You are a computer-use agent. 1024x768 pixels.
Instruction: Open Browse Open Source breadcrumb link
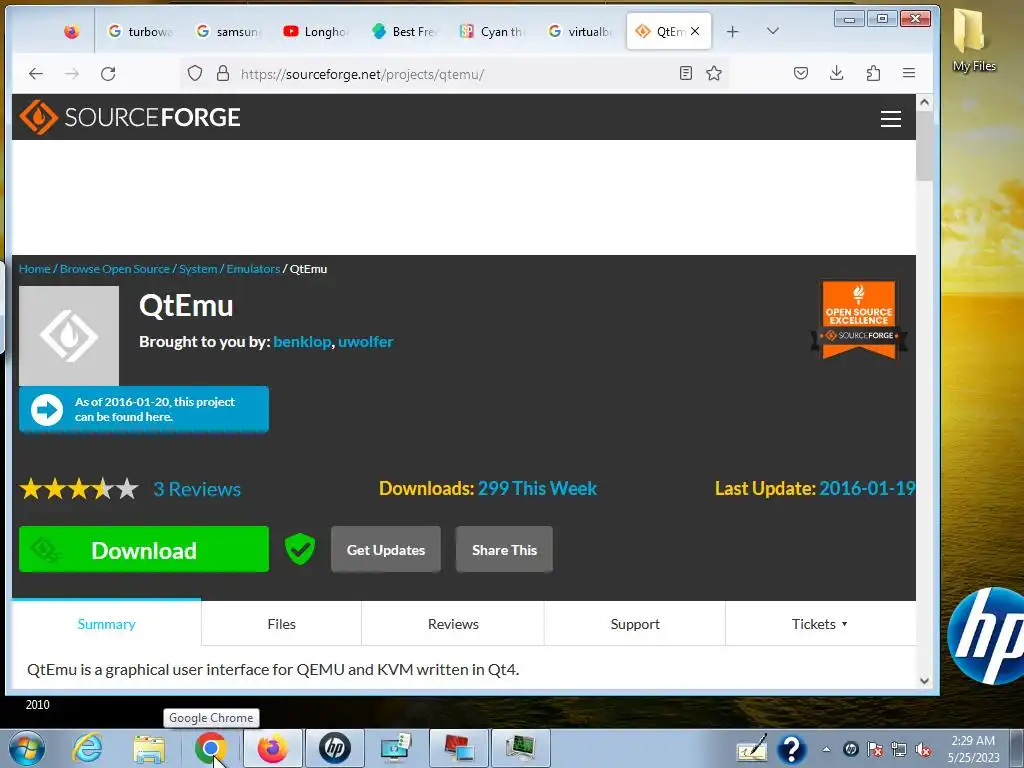115,269
